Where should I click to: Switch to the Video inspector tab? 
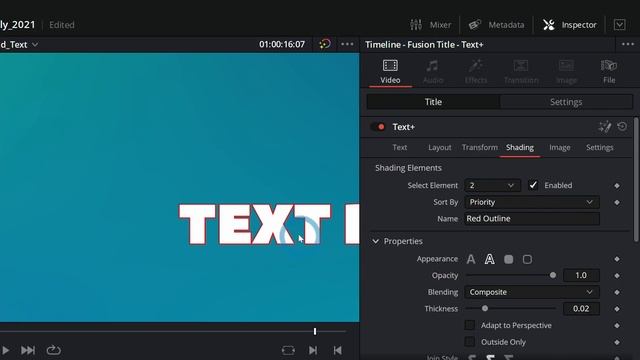click(x=390, y=72)
